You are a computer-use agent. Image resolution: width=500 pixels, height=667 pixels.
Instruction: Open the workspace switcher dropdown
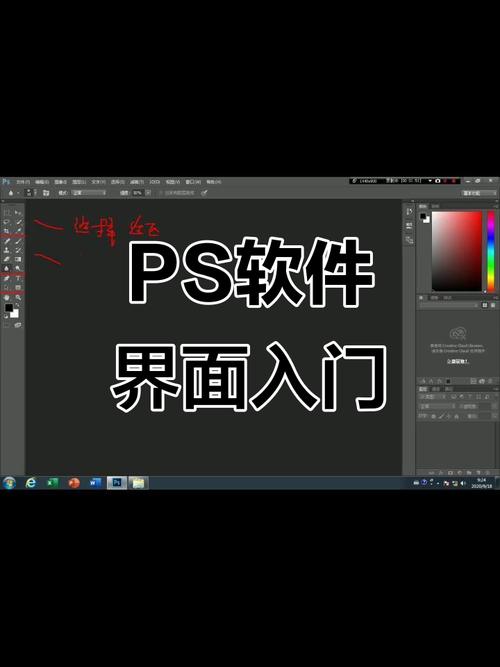[x=477, y=193]
